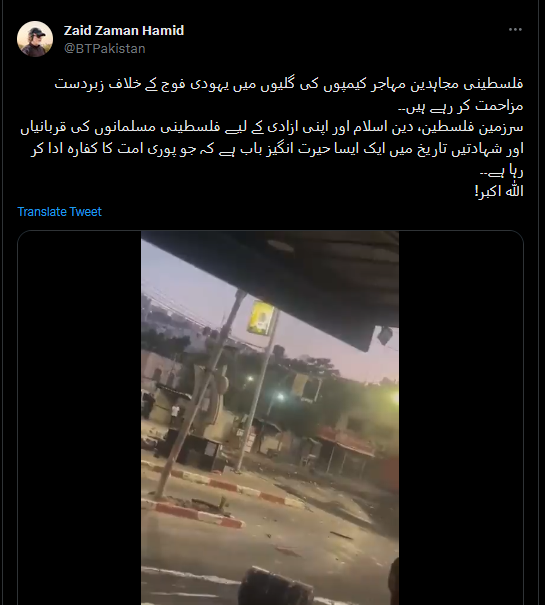Click the third Urdu line beginning سرزمین فلسطین

click(272, 128)
